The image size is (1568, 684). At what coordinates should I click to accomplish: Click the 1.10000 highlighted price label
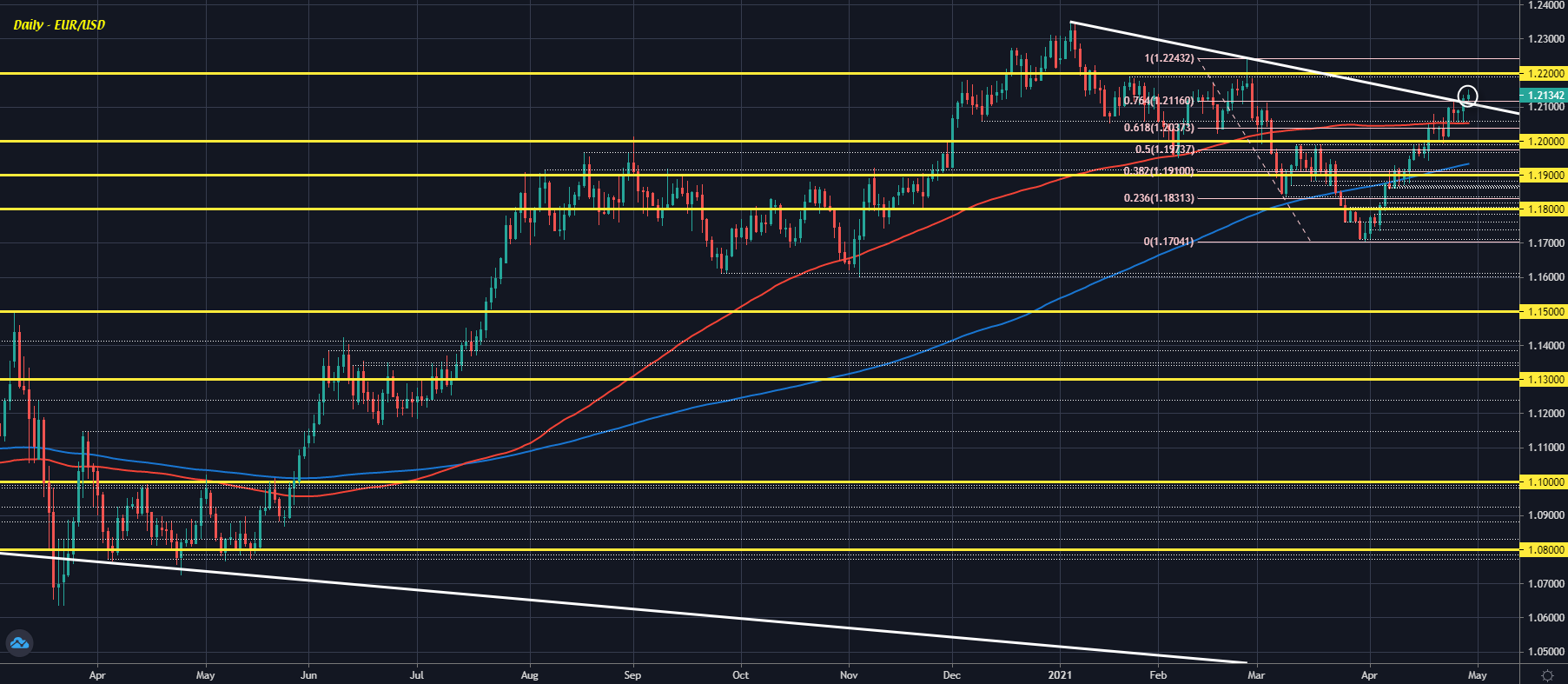1544,481
